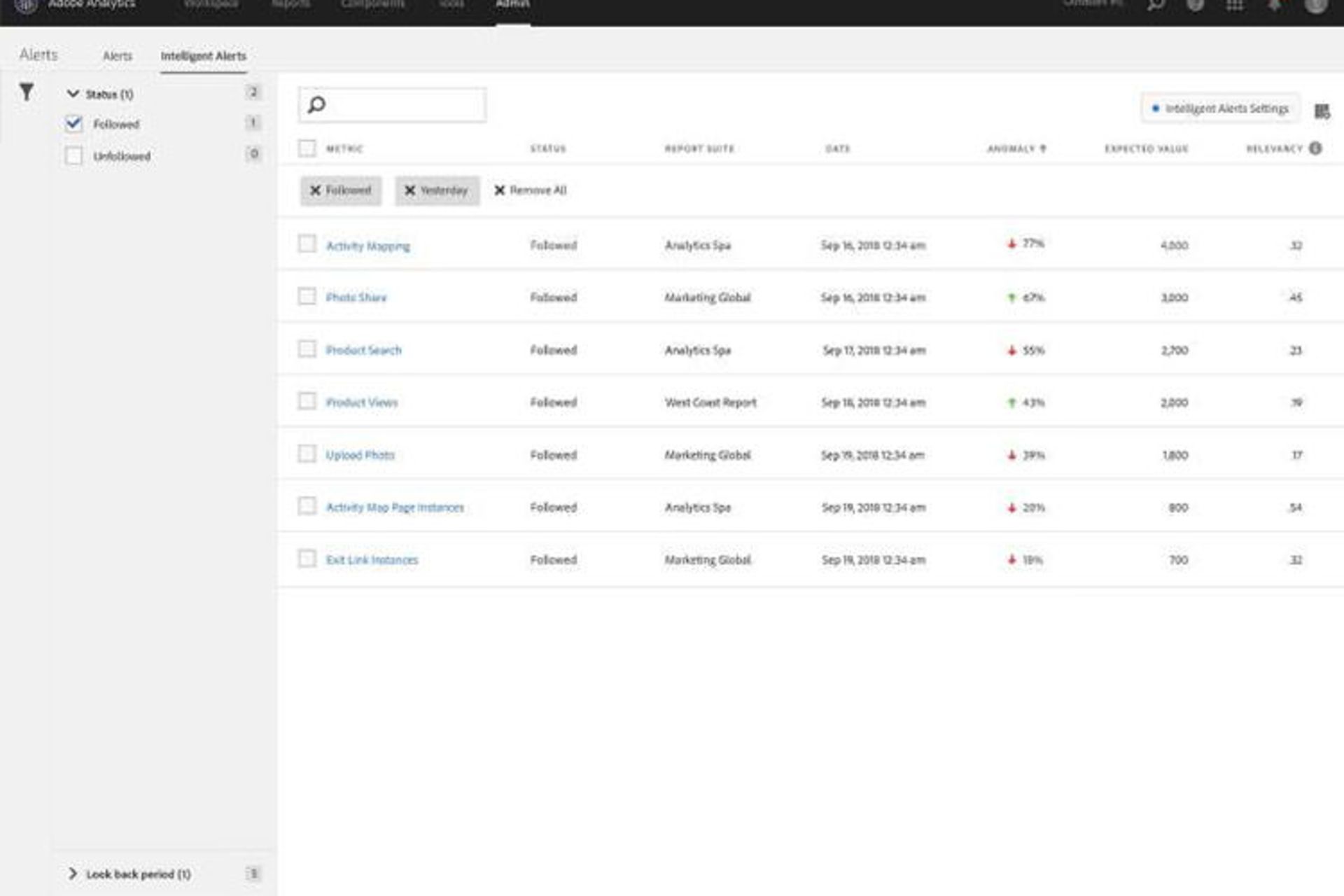Open the Product Search metric link
The image size is (1344, 896).
coord(365,349)
